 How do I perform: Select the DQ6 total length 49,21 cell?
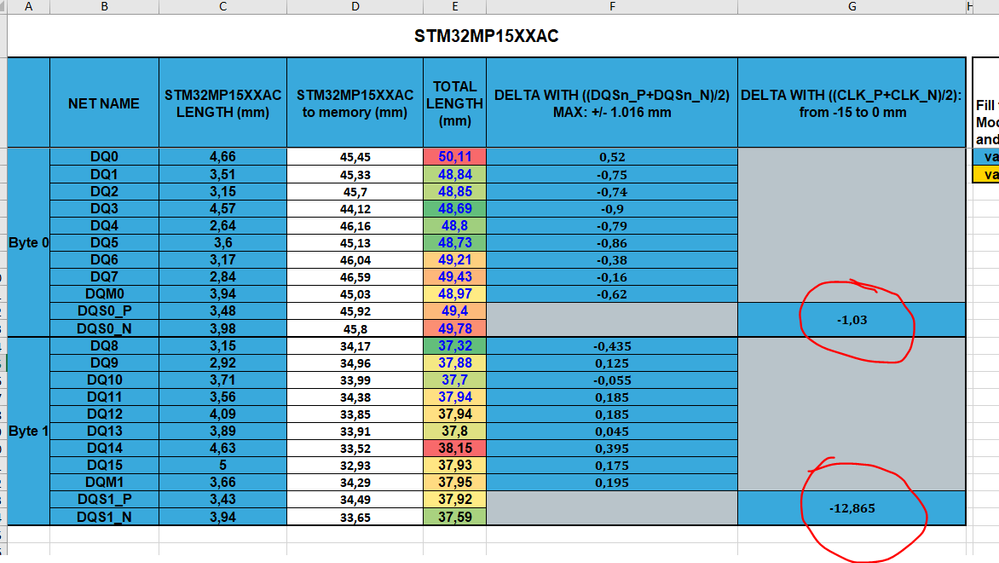point(455,260)
